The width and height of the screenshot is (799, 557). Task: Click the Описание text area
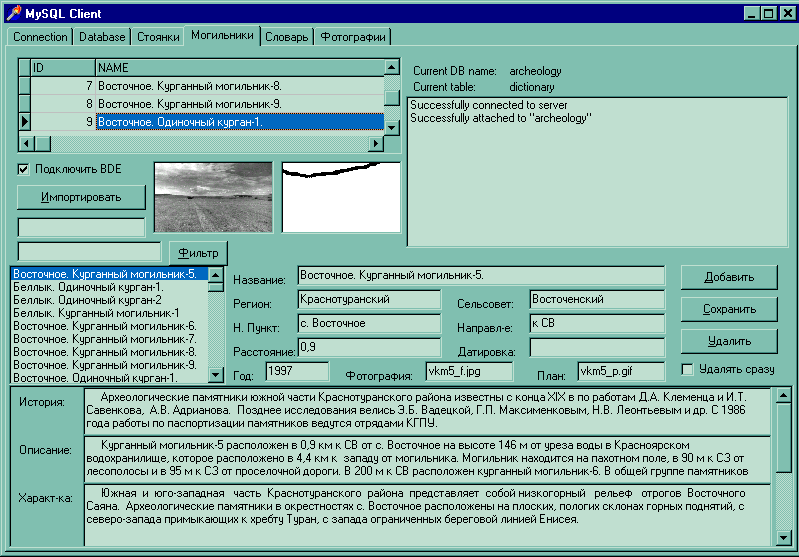[x=428, y=459]
